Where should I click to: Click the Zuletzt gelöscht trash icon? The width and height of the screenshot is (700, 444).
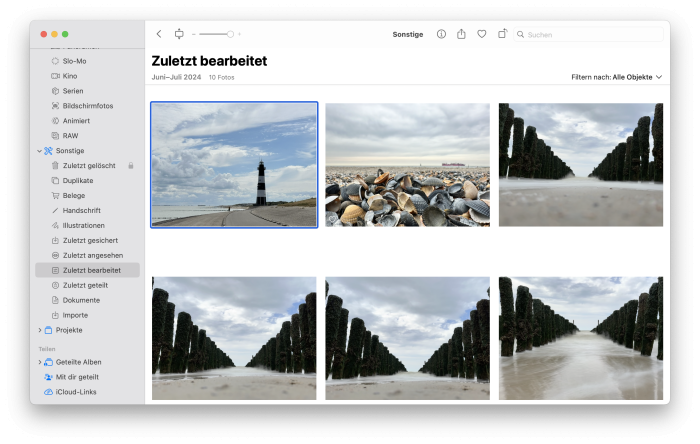(x=55, y=166)
